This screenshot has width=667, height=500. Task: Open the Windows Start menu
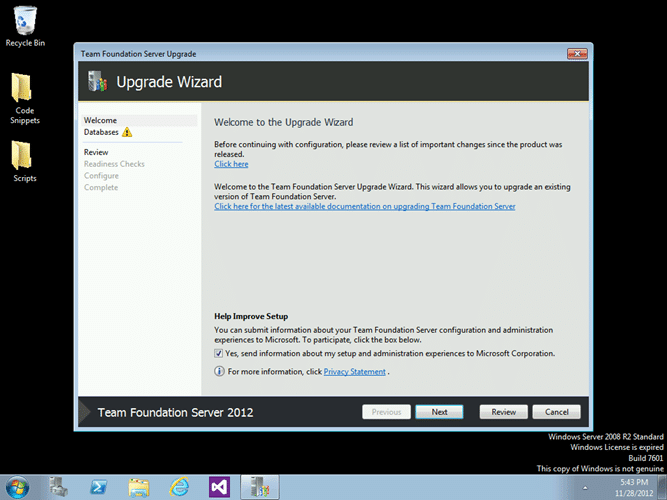[x=17, y=487]
